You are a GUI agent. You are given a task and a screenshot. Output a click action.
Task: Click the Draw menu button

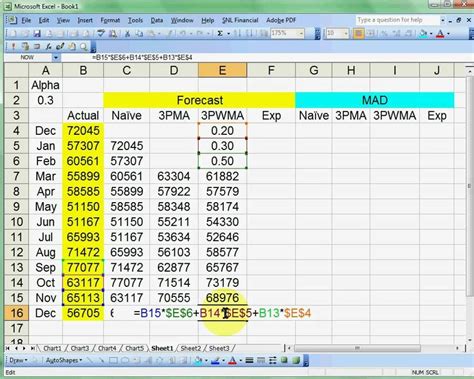(x=18, y=360)
